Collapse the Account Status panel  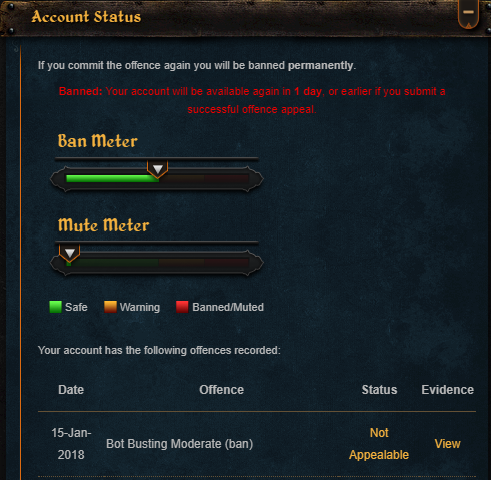click(x=468, y=13)
